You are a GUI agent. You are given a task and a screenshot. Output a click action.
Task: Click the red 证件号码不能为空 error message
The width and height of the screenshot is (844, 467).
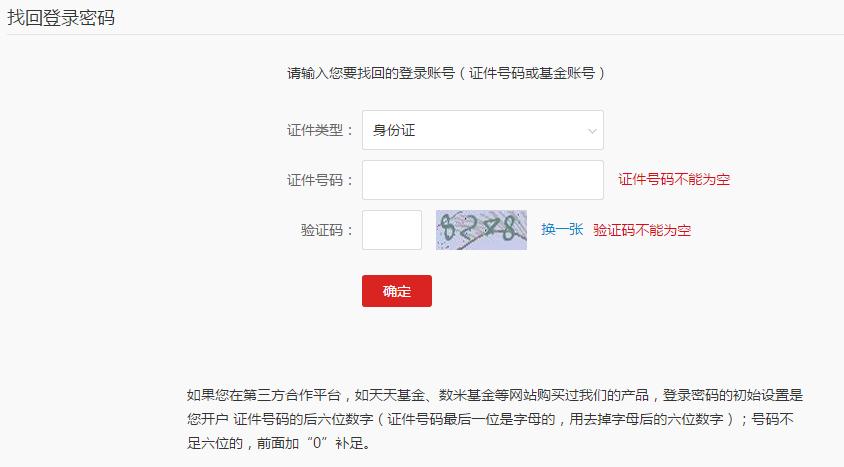[674, 180]
